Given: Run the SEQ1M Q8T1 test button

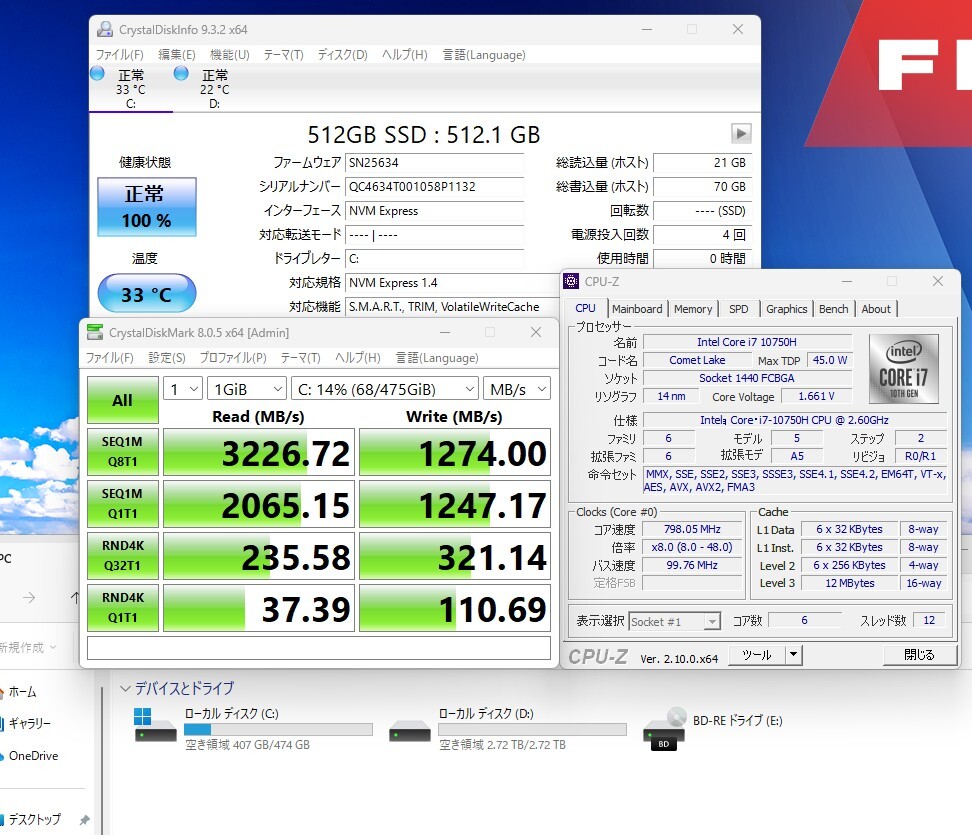Looking at the screenshot, I should [122, 452].
